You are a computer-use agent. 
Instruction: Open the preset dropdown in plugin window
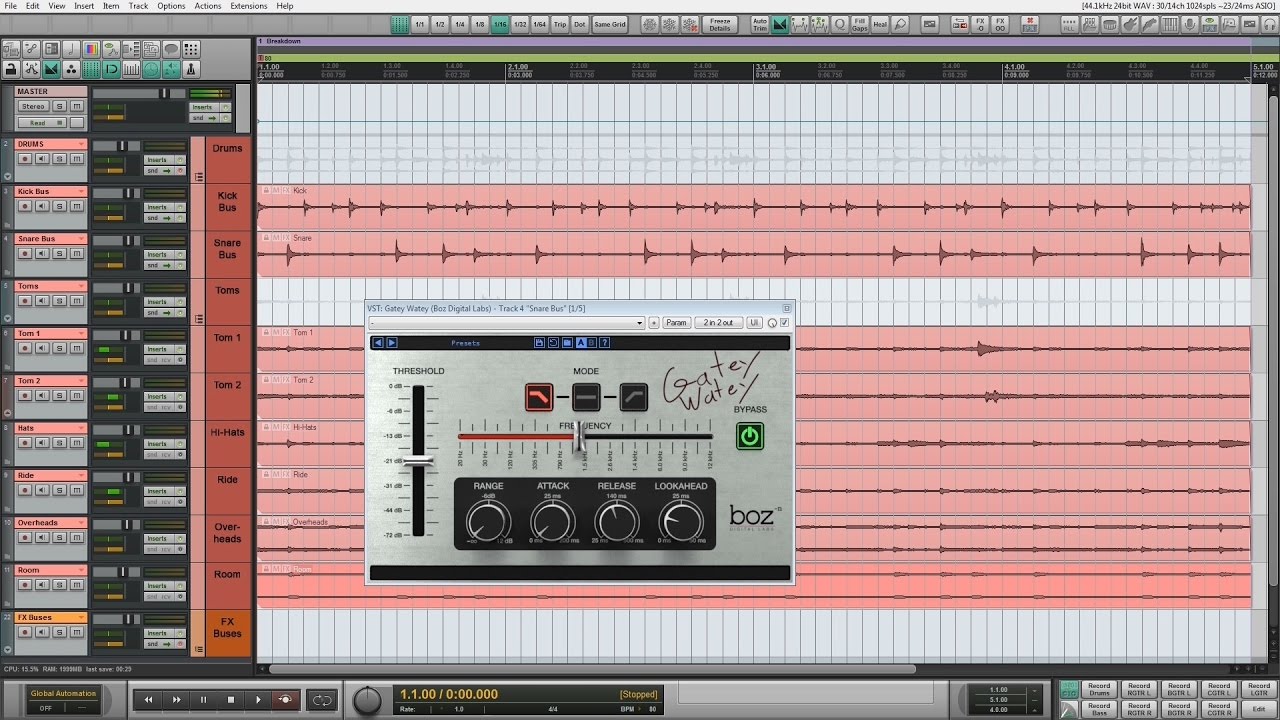[640, 323]
